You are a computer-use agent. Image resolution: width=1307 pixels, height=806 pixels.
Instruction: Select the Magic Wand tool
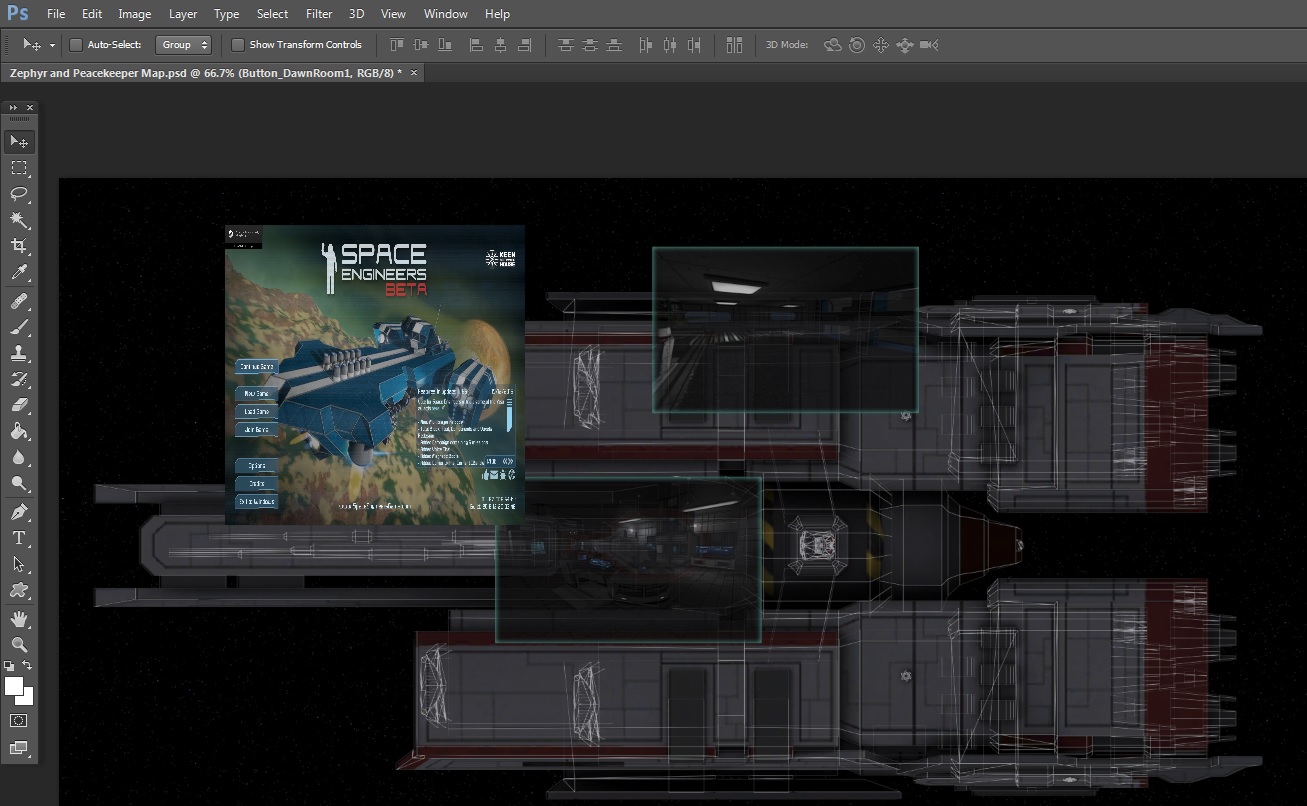point(19,220)
